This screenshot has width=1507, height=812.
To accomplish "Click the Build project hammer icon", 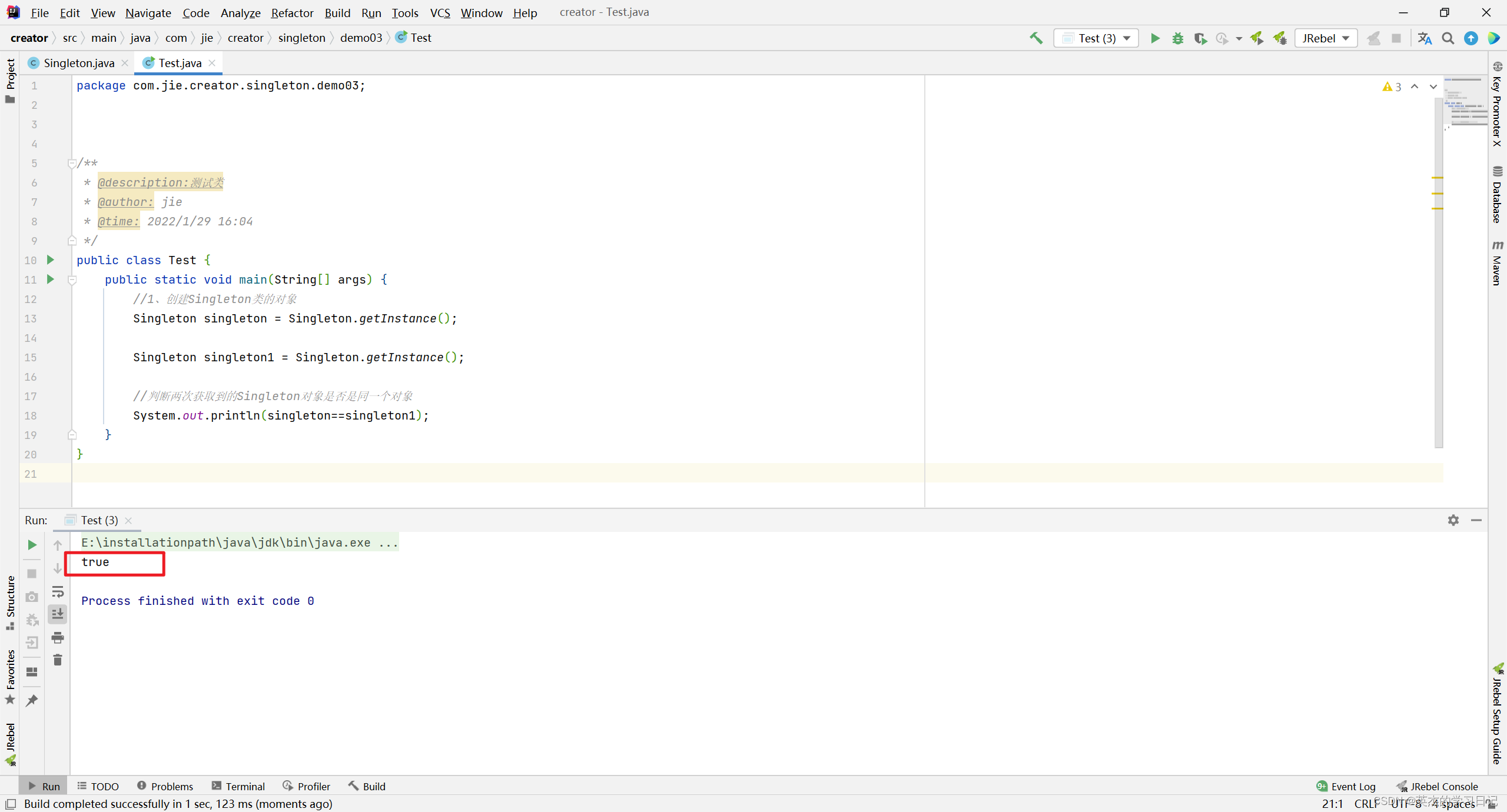I will coord(1036,38).
